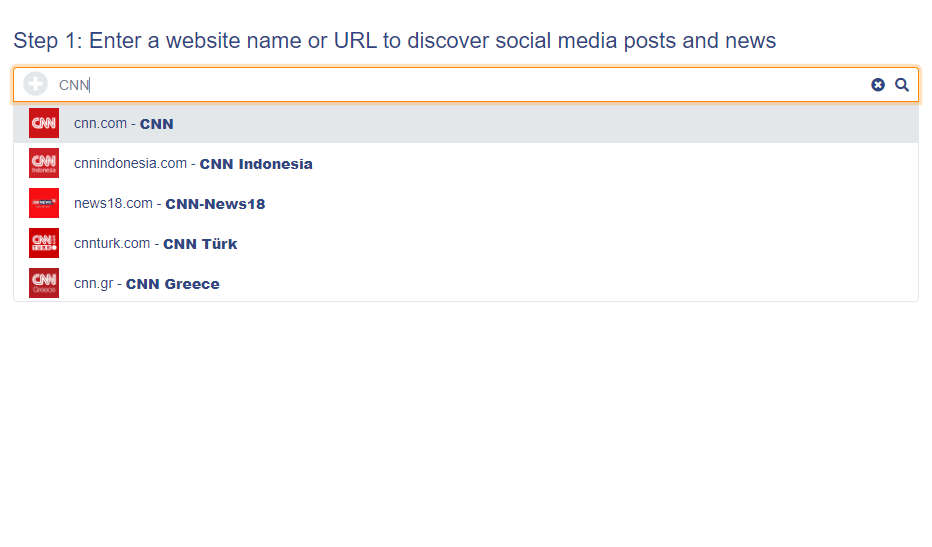Pick cnn.gr - CNN Greece suggestion
This screenshot has width=932, height=547.
466,283
